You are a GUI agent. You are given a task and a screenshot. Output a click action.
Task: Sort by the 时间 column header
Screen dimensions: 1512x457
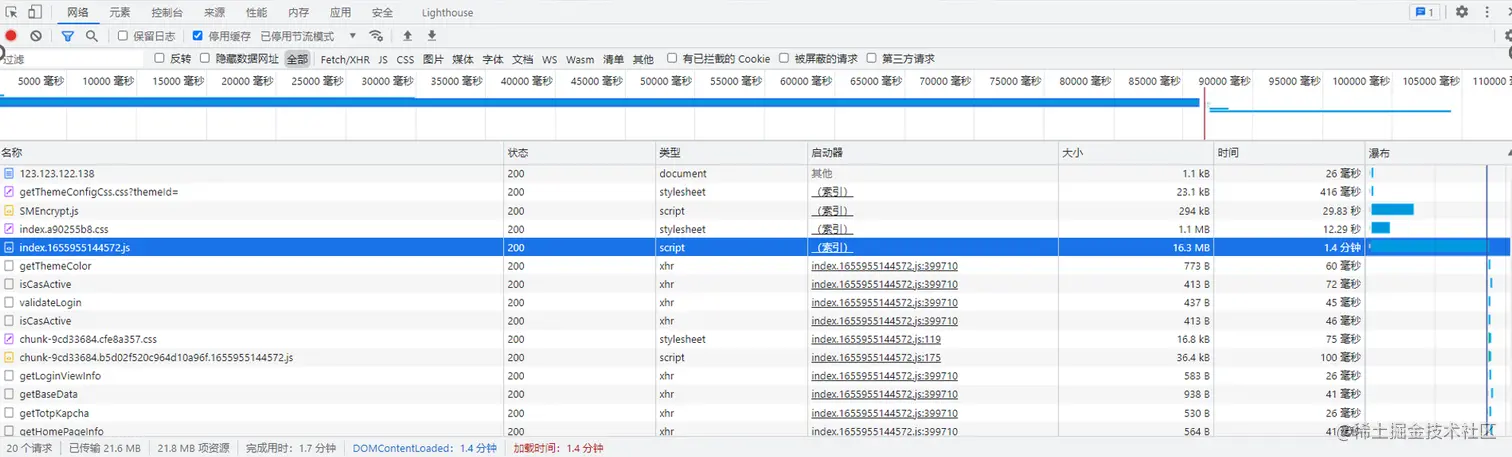pos(1289,153)
